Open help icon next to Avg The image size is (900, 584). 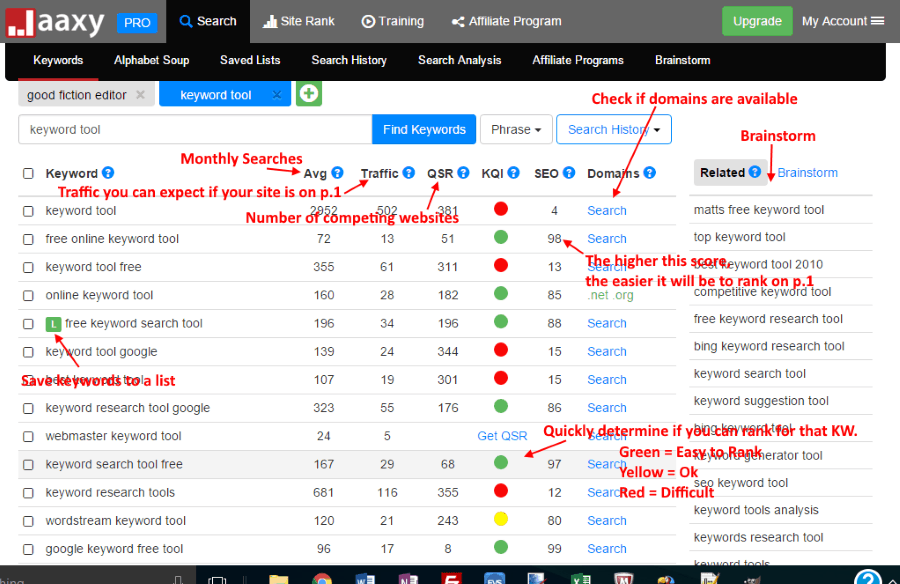coord(338,173)
